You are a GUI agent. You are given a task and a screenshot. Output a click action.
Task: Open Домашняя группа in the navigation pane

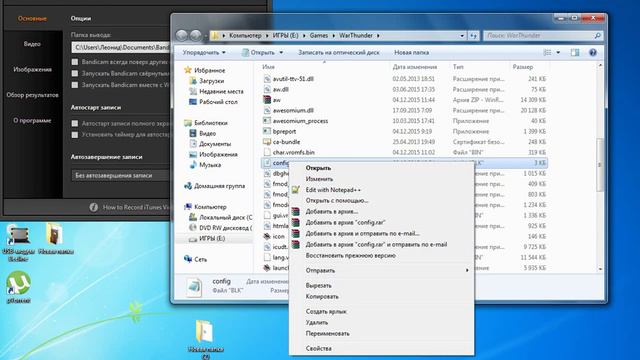point(219,186)
